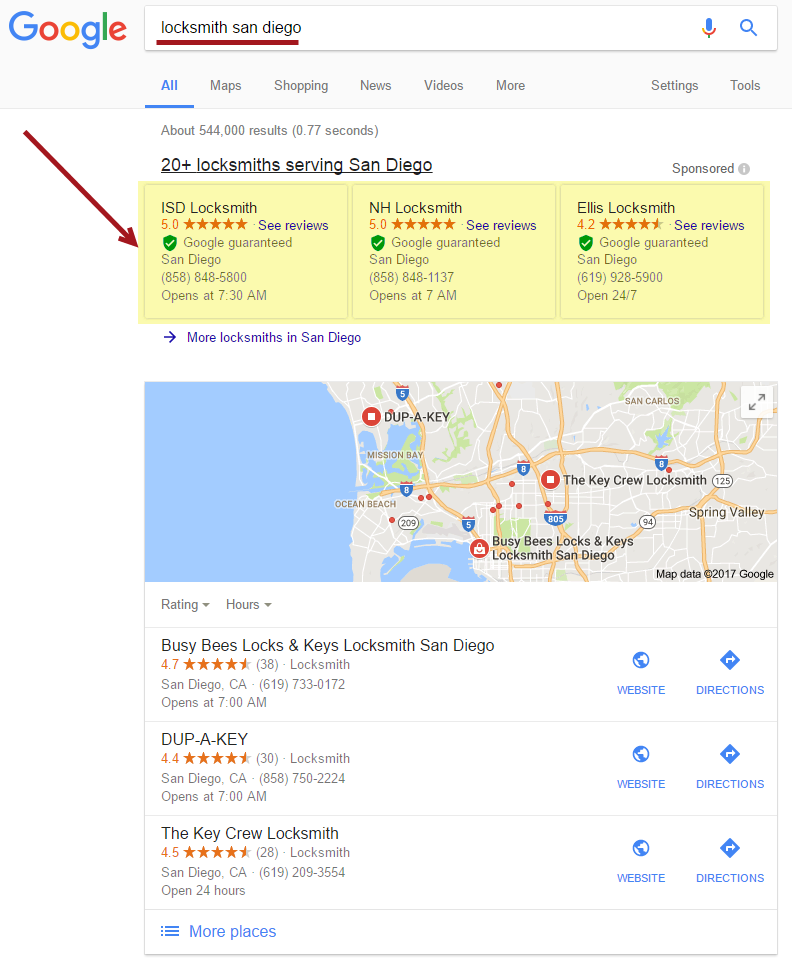Click the DUP-A-KEY map pin

pos(371,416)
